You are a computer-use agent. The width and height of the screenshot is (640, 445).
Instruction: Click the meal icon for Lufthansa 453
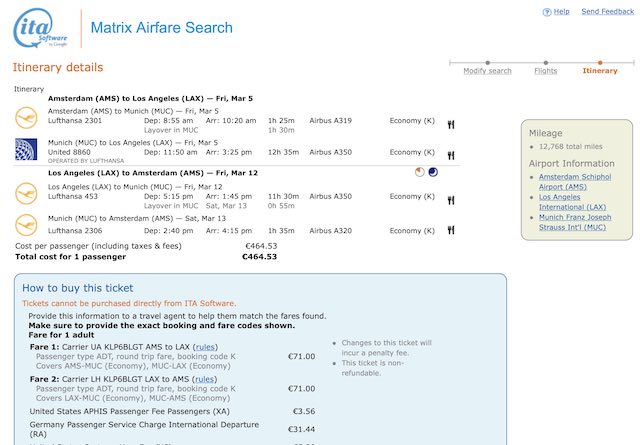451,200
